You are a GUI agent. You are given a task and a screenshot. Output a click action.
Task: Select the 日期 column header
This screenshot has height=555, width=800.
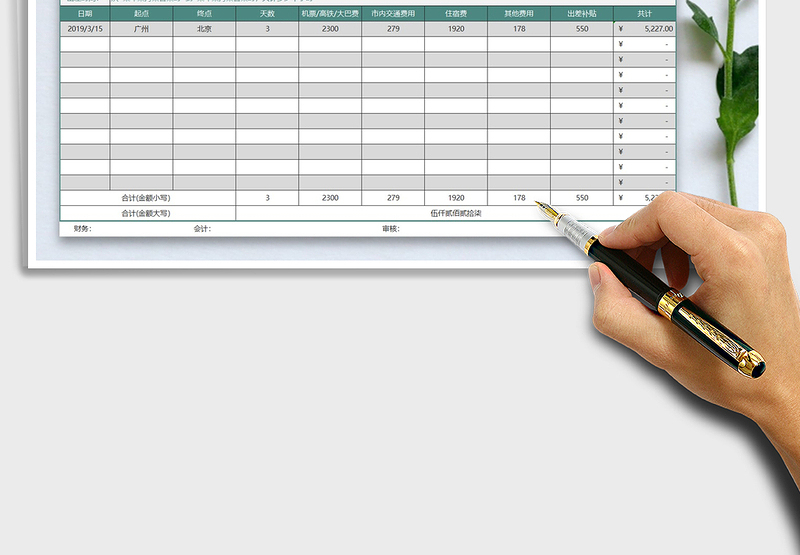(x=85, y=14)
